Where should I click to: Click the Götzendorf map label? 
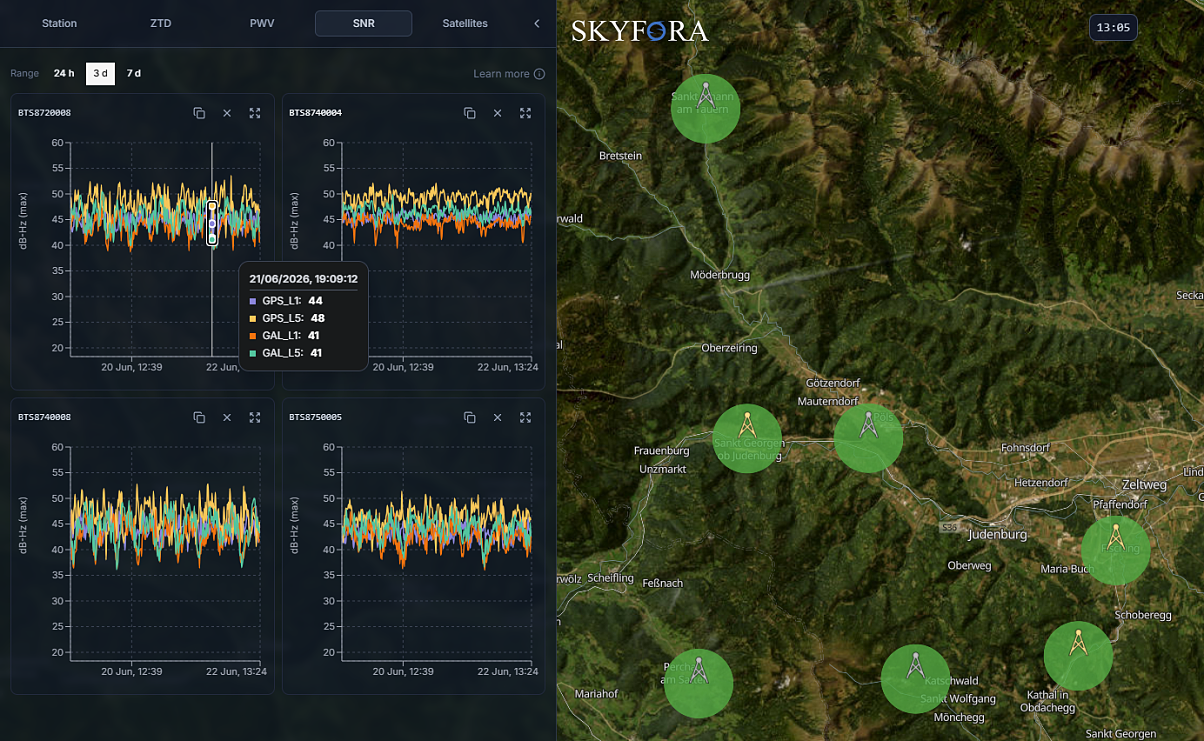click(x=834, y=383)
